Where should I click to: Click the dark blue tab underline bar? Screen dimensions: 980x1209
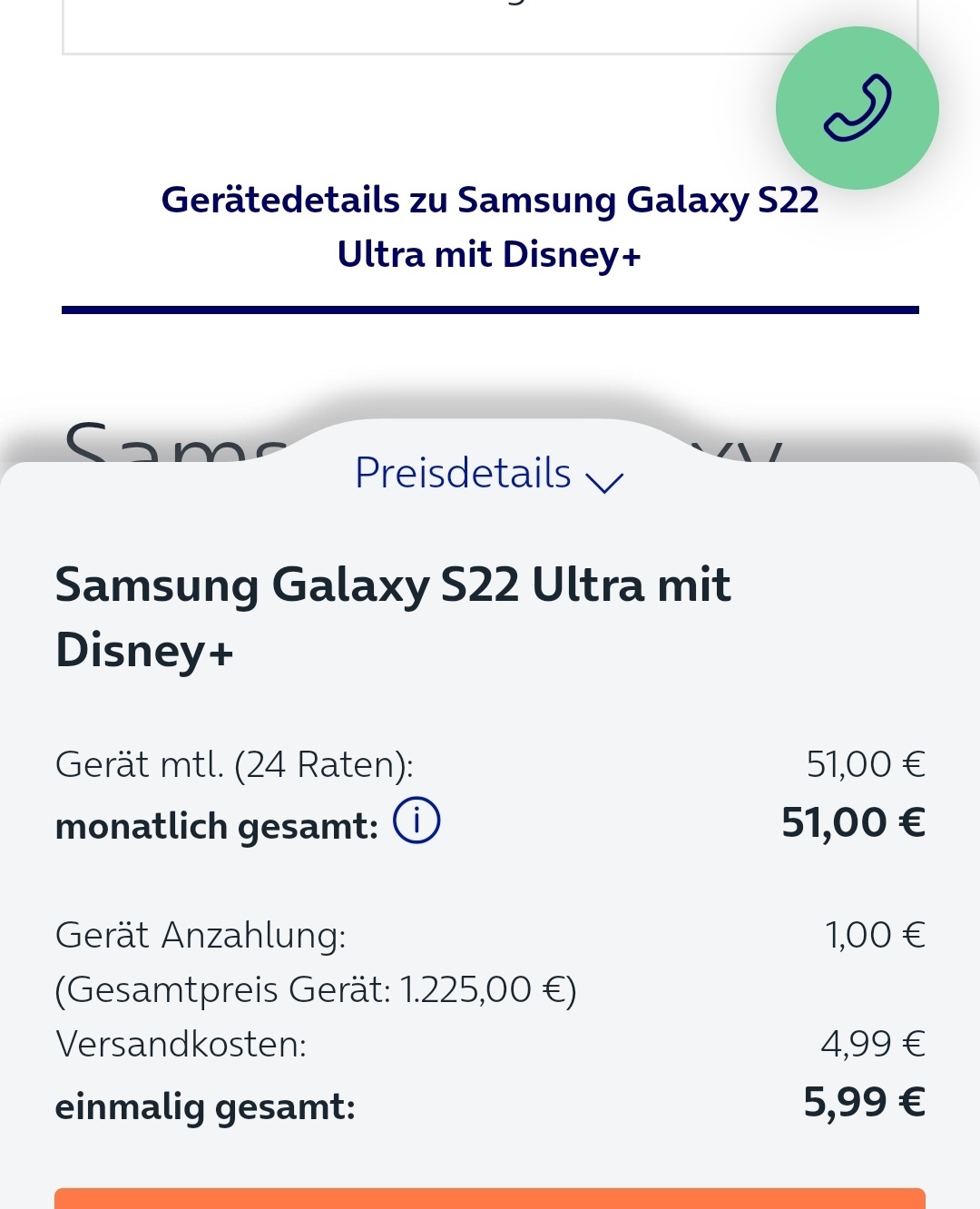[x=490, y=310]
